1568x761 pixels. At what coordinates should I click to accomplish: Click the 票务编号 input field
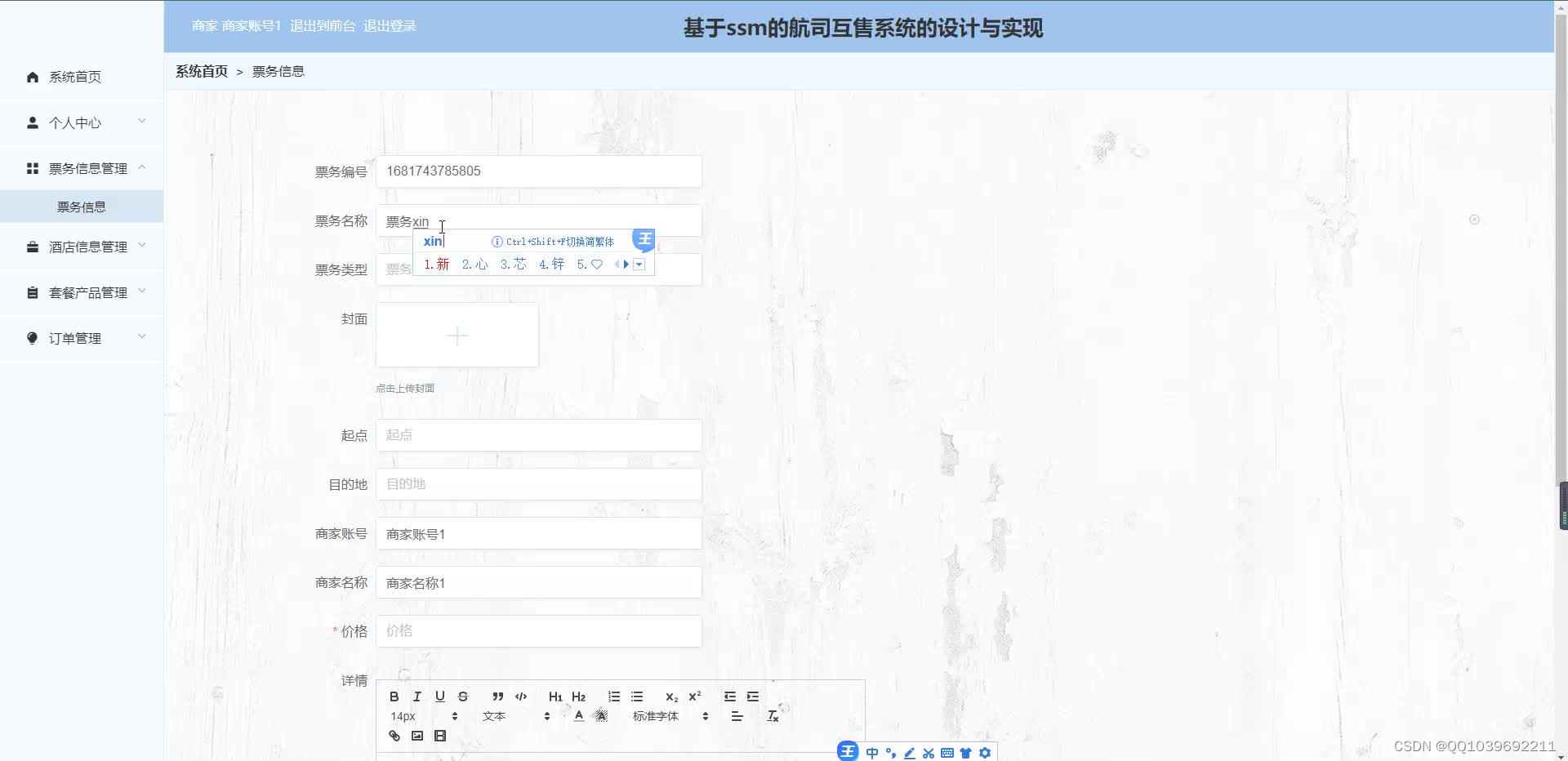[538, 171]
